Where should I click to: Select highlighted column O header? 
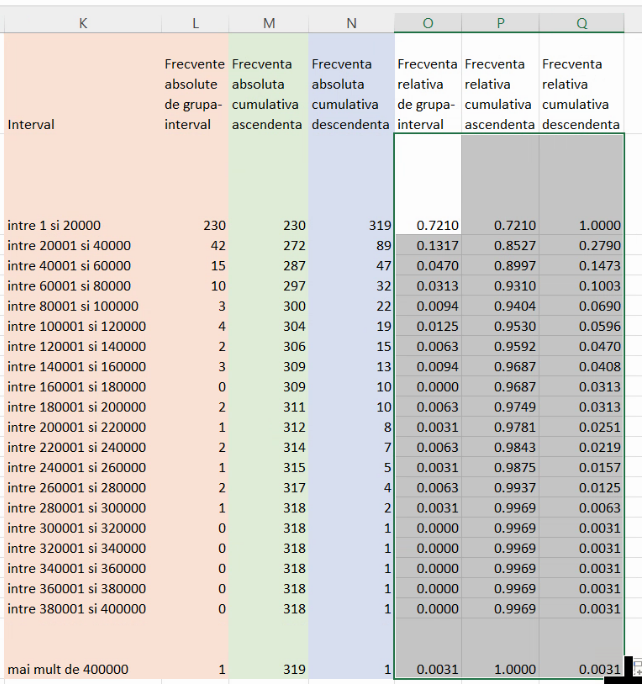pos(427,23)
